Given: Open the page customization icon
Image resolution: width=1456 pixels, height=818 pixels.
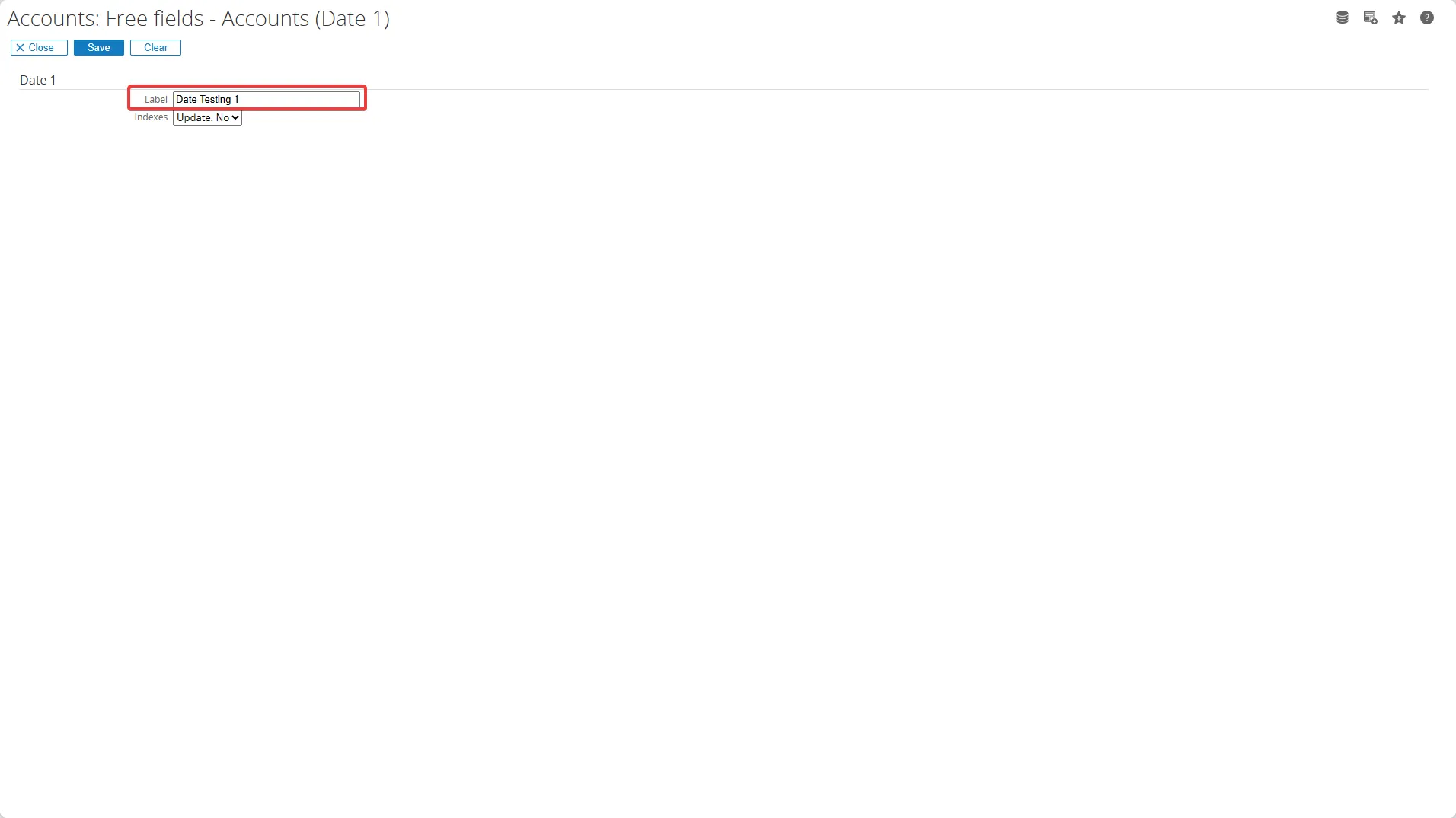Looking at the screenshot, I should (x=1370, y=18).
